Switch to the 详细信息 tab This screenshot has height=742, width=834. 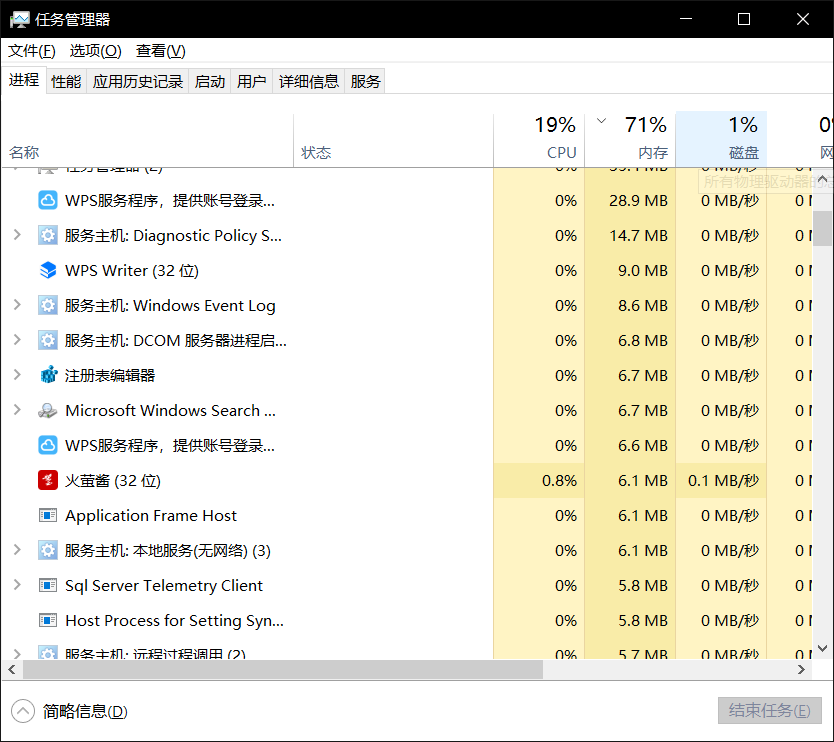click(308, 81)
